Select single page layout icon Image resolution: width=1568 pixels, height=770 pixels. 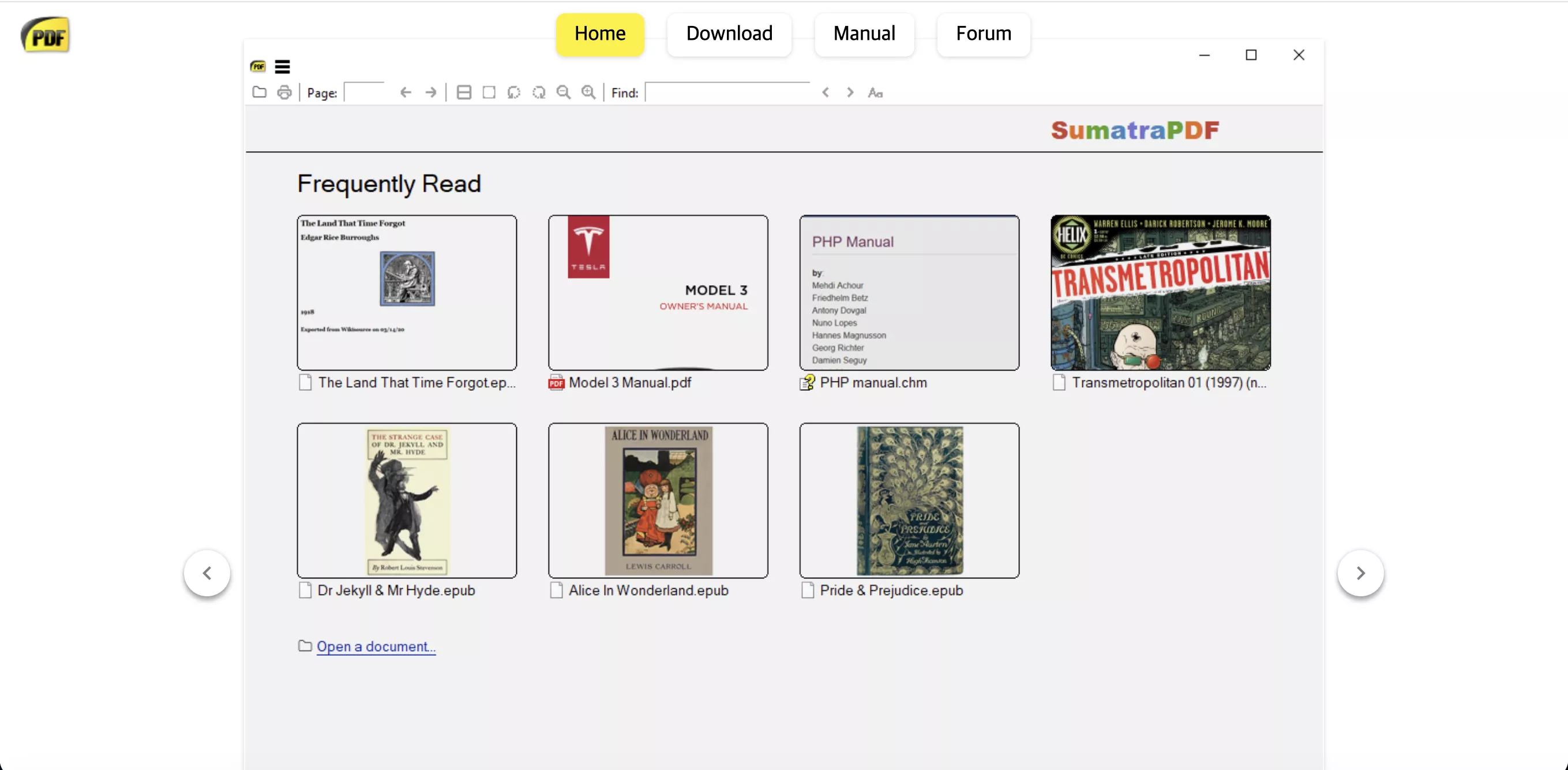pyautogui.click(x=489, y=92)
